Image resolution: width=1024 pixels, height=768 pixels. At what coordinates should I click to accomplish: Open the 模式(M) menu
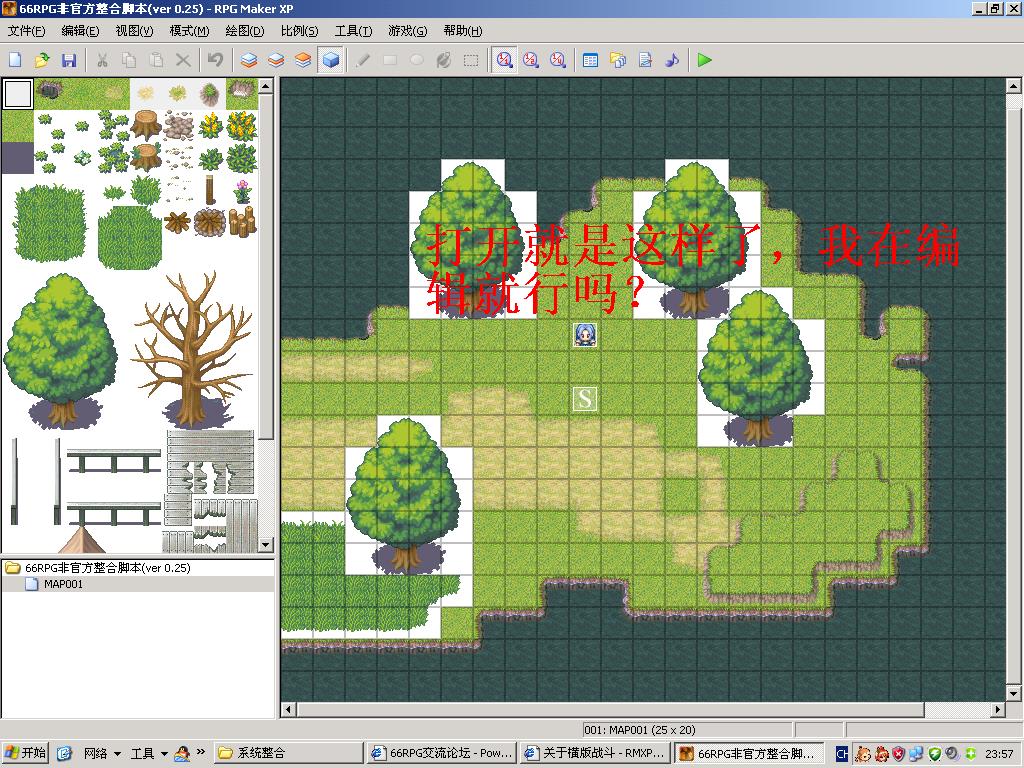(189, 31)
